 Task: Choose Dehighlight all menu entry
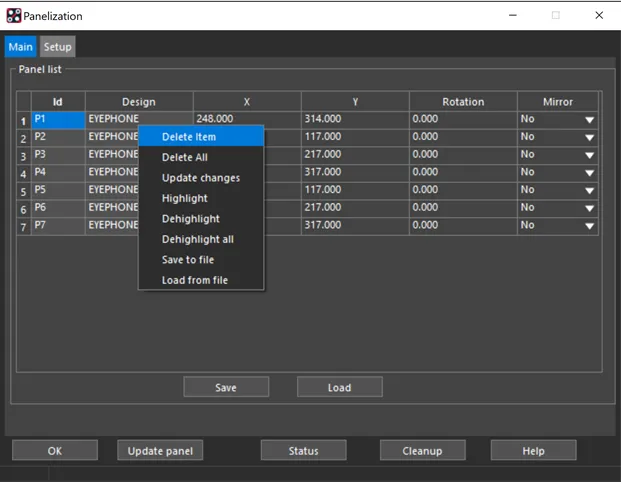point(201,239)
